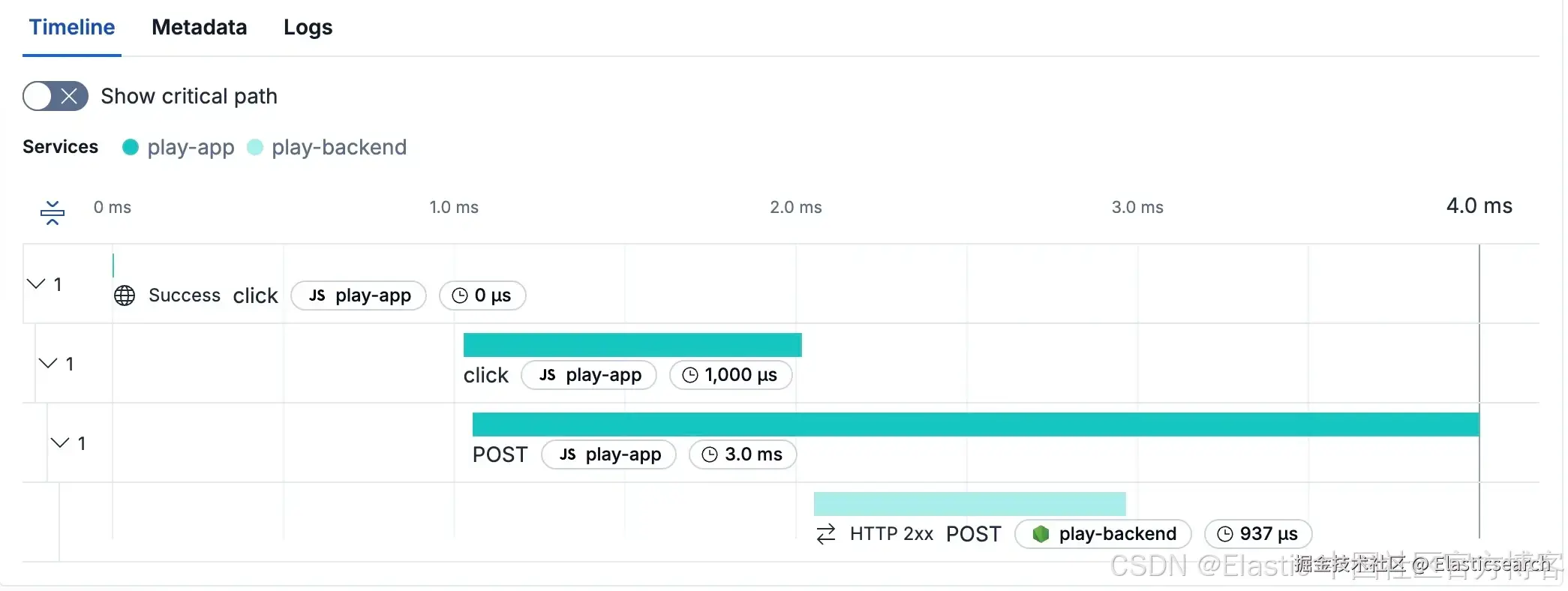Click the JS icon in the Success click row
Image resolution: width=1568 pixels, height=591 pixels.
coord(317,295)
